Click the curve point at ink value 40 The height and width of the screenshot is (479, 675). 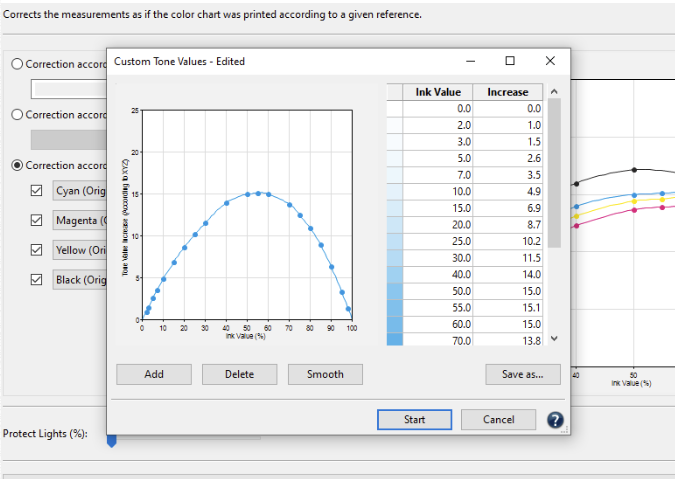tap(226, 203)
